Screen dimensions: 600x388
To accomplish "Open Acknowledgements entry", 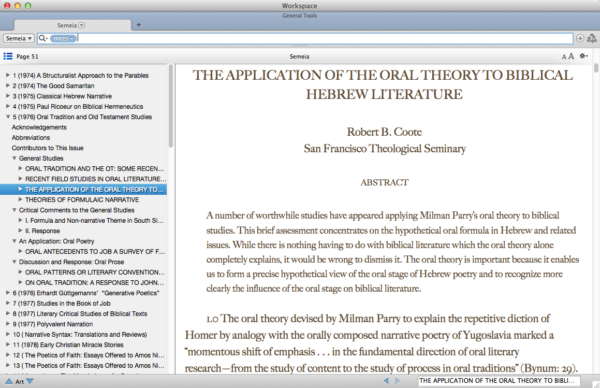I will coord(39,127).
